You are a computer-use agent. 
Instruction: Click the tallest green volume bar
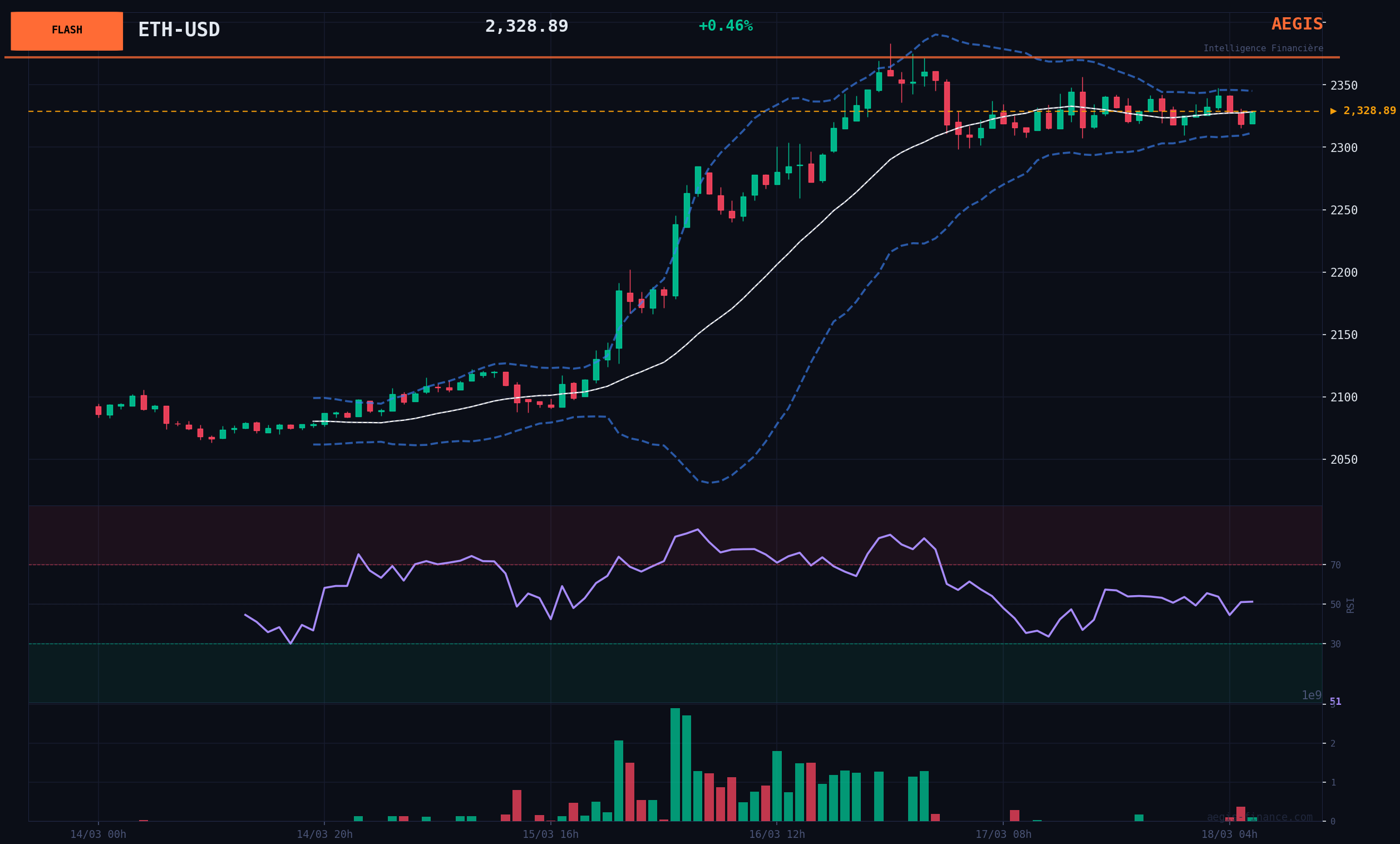pos(674,764)
